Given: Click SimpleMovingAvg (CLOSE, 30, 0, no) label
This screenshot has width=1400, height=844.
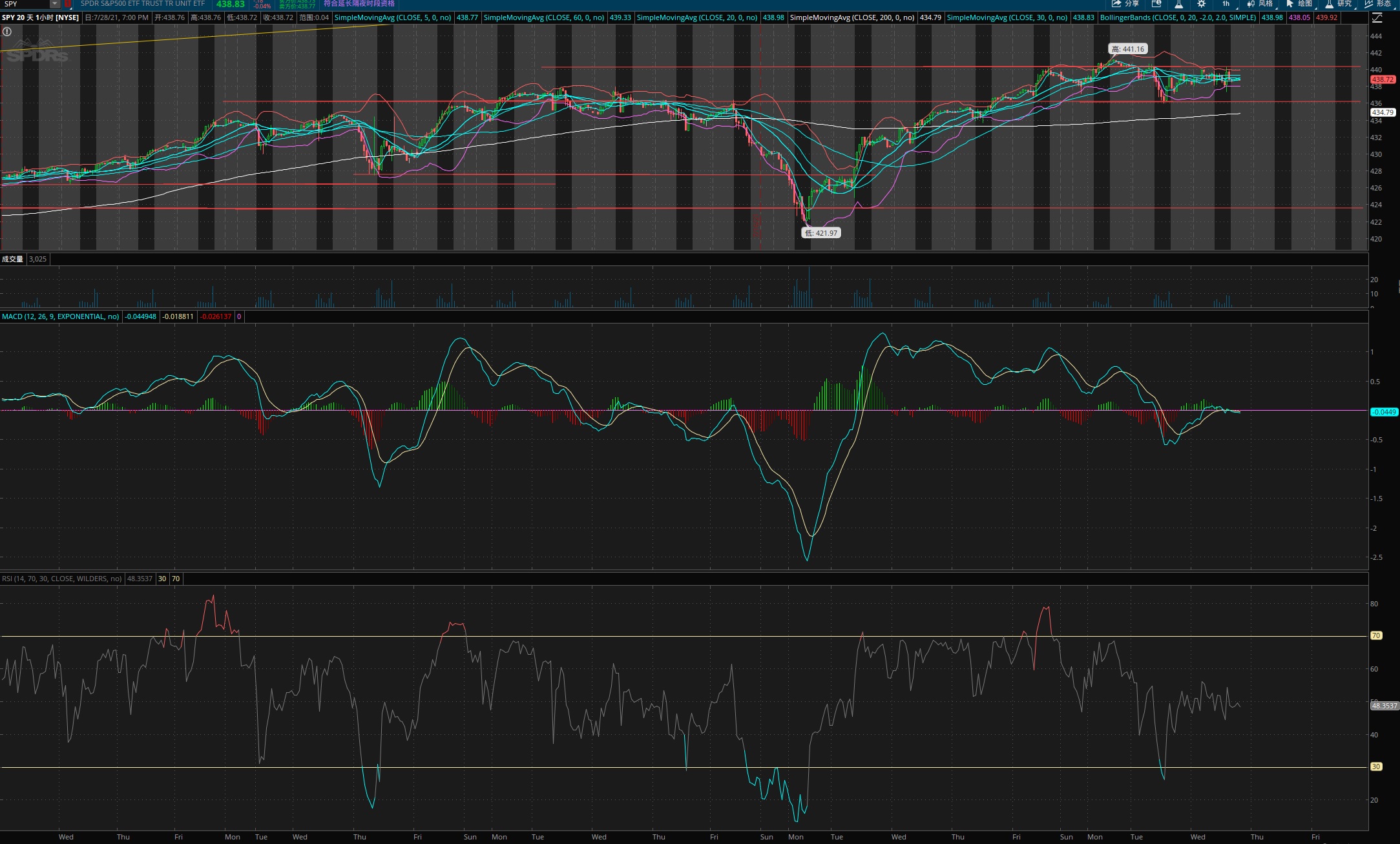Looking at the screenshot, I should click(1007, 17).
